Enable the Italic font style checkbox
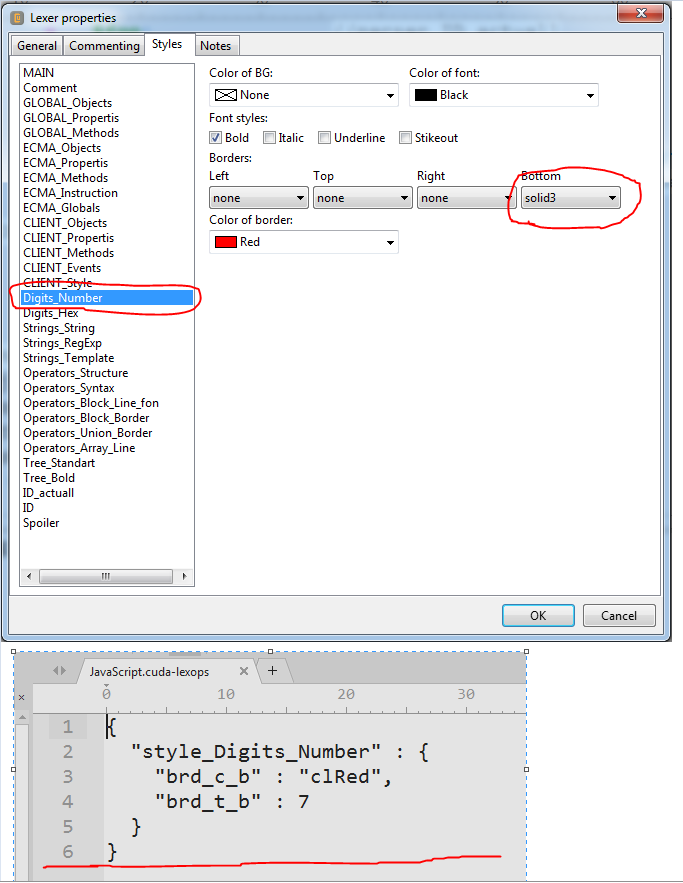The image size is (683, 883). click(x=270, y=138)
